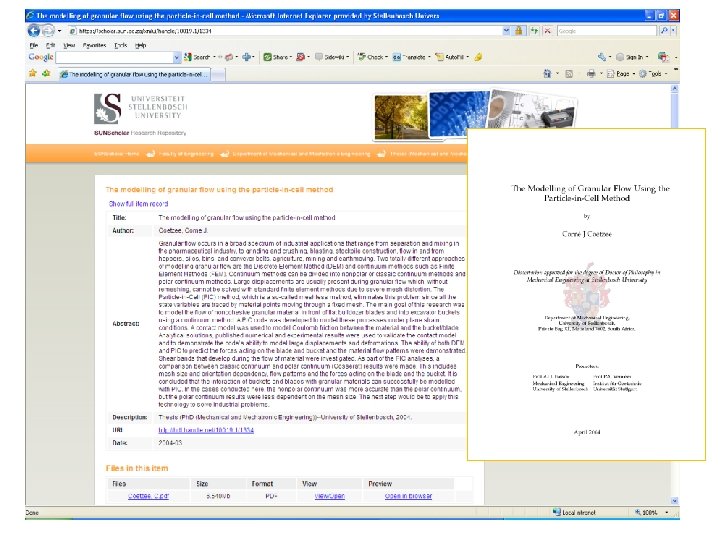Click the View/Open link
This screenshot has height=540, width=720.
click(329, 496)
